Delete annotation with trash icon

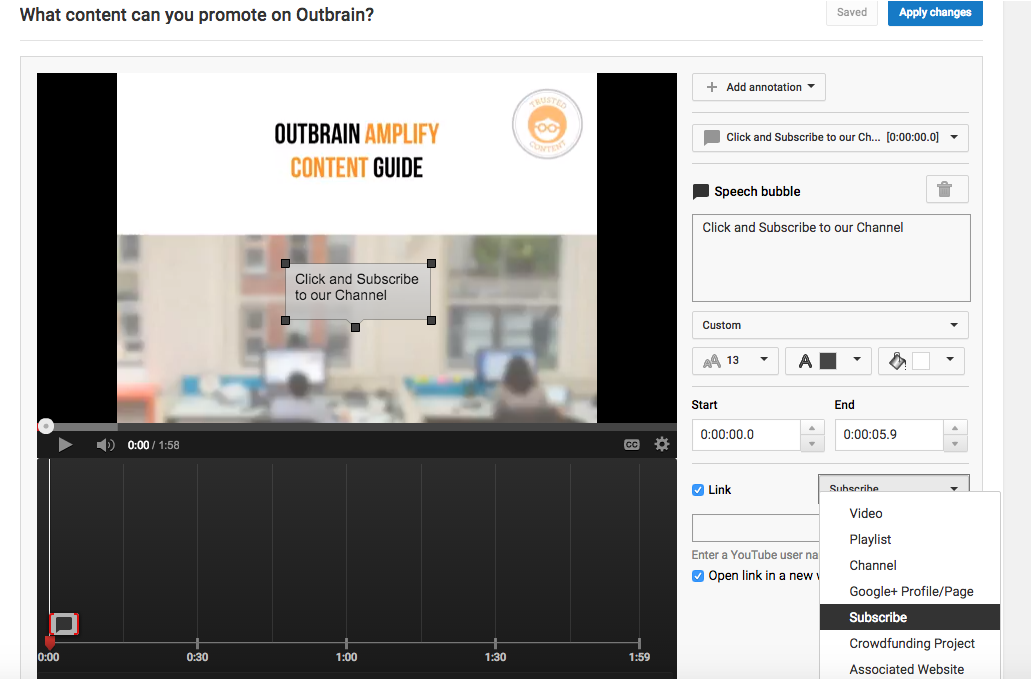(x=946, y=189)
